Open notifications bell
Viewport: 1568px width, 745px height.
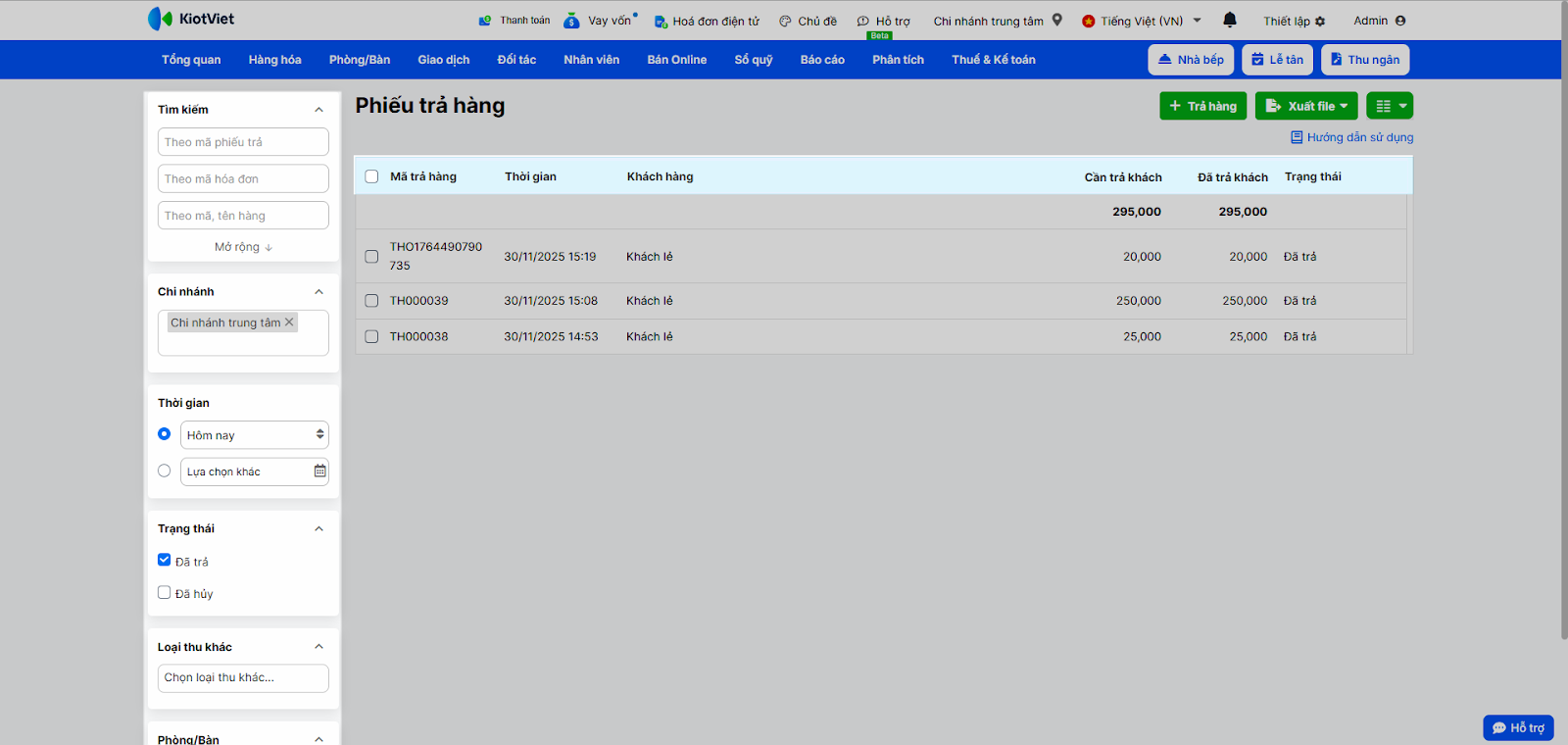[1230, 20]
